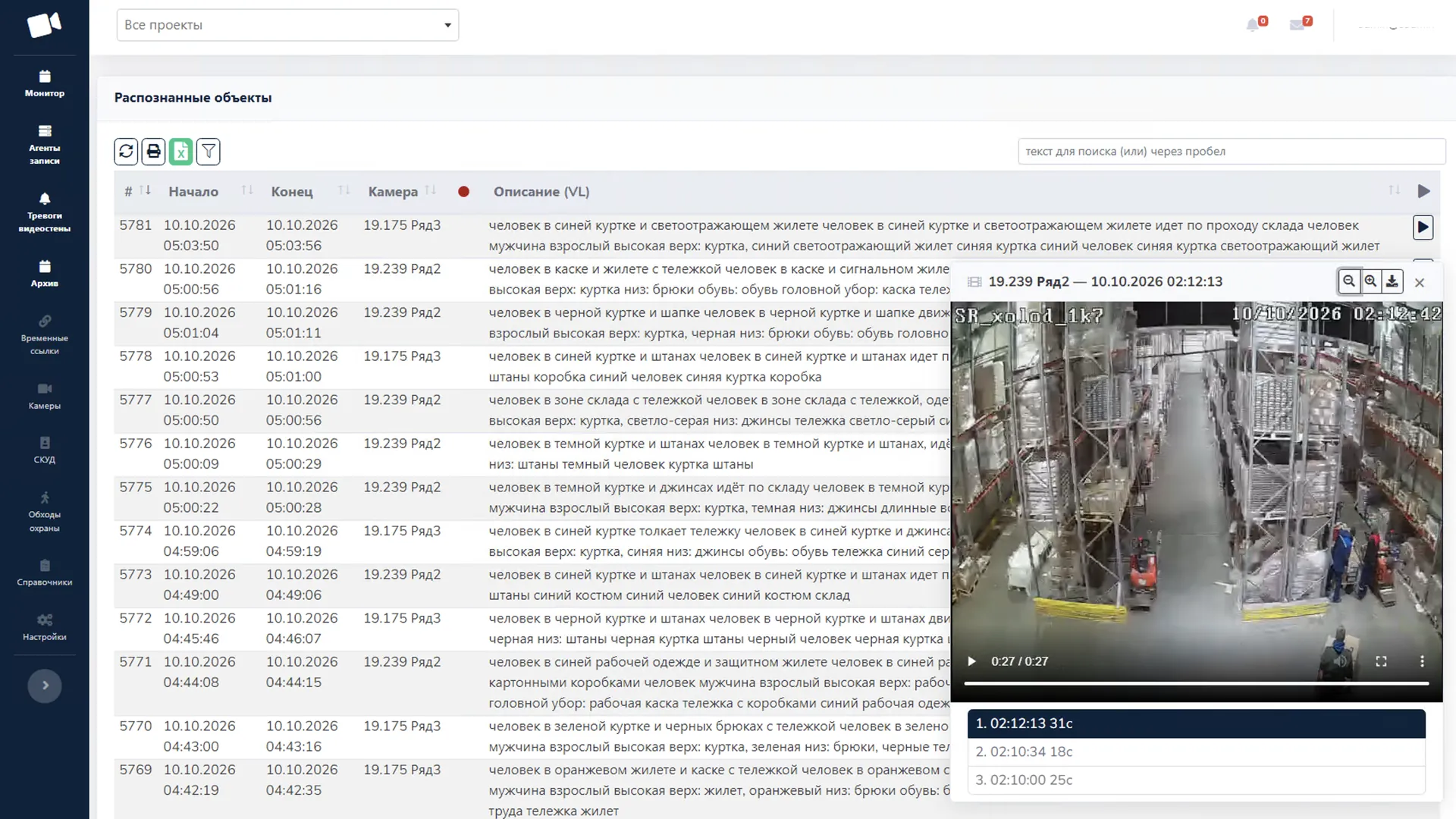Export the table to Excel
Screen dimensions: 1456x819
point(180,152)
